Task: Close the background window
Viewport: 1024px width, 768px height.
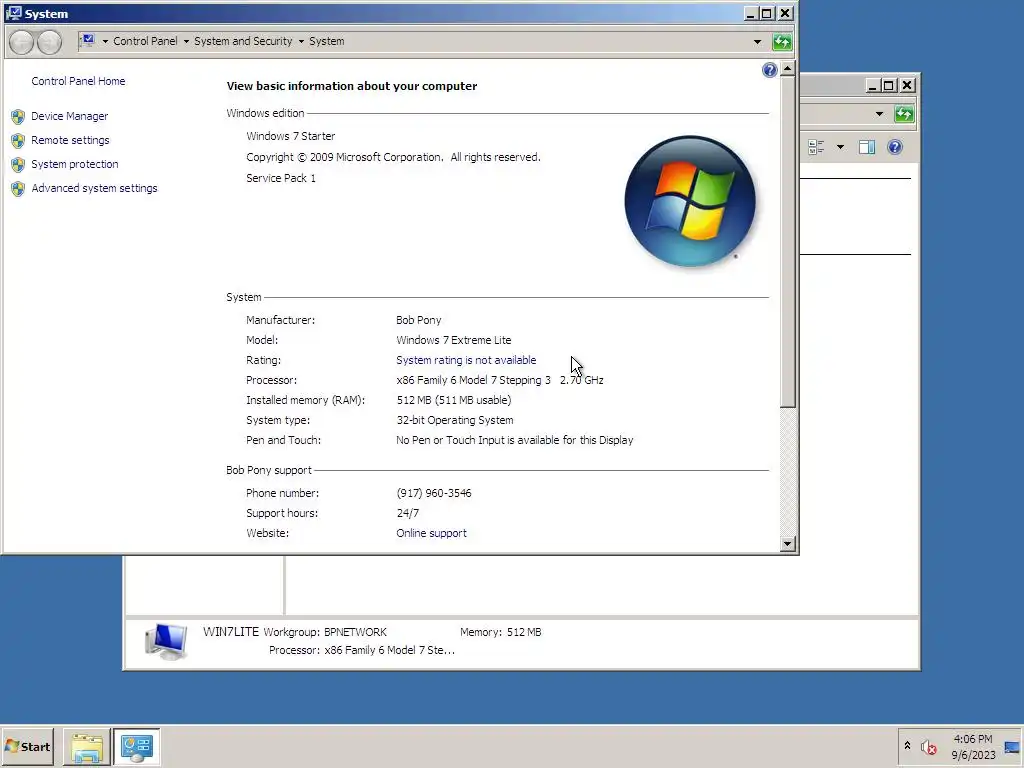Action: coord(907,86)
